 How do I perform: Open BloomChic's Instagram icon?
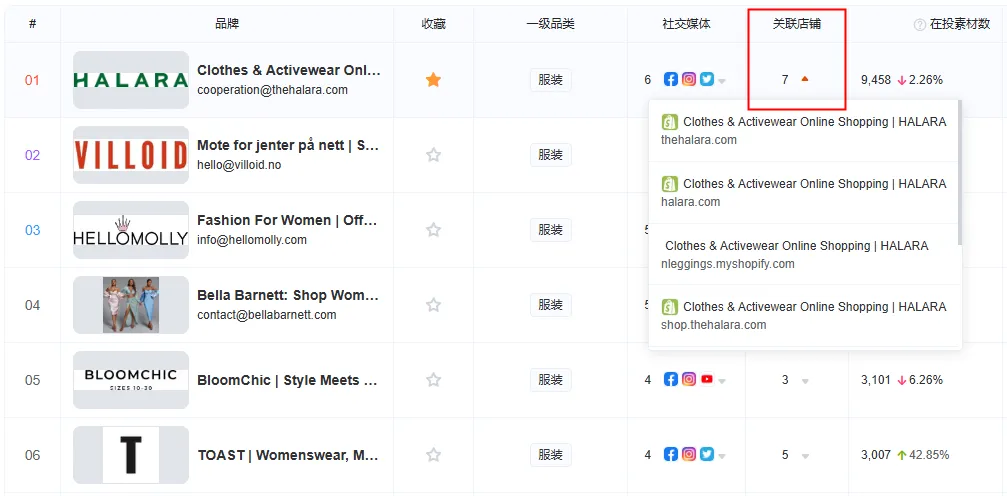(x=689, y=380)
